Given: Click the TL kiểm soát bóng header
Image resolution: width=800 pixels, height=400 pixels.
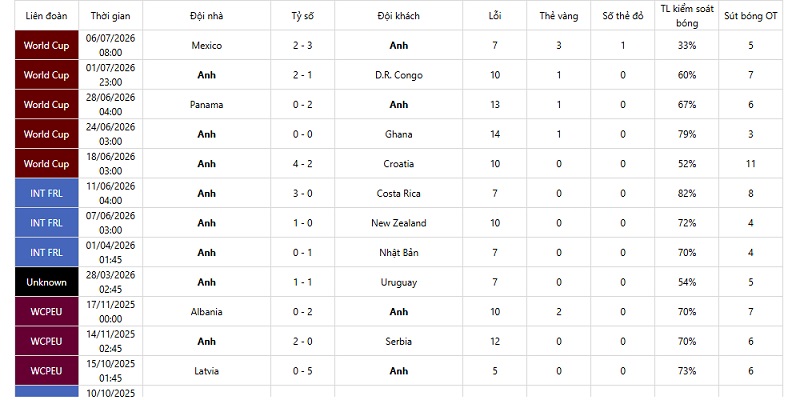Looking at the screenshot, I should coord(687,16).
